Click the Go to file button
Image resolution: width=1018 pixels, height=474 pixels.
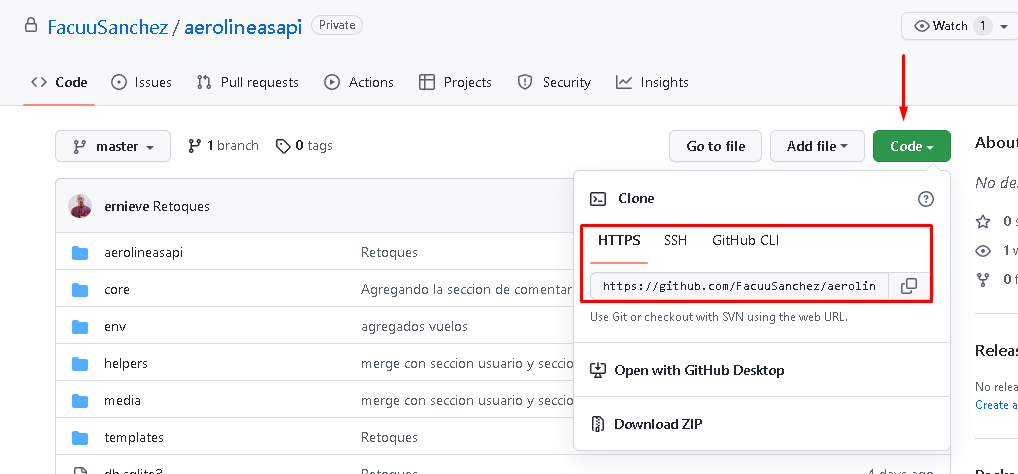[715, 146]
